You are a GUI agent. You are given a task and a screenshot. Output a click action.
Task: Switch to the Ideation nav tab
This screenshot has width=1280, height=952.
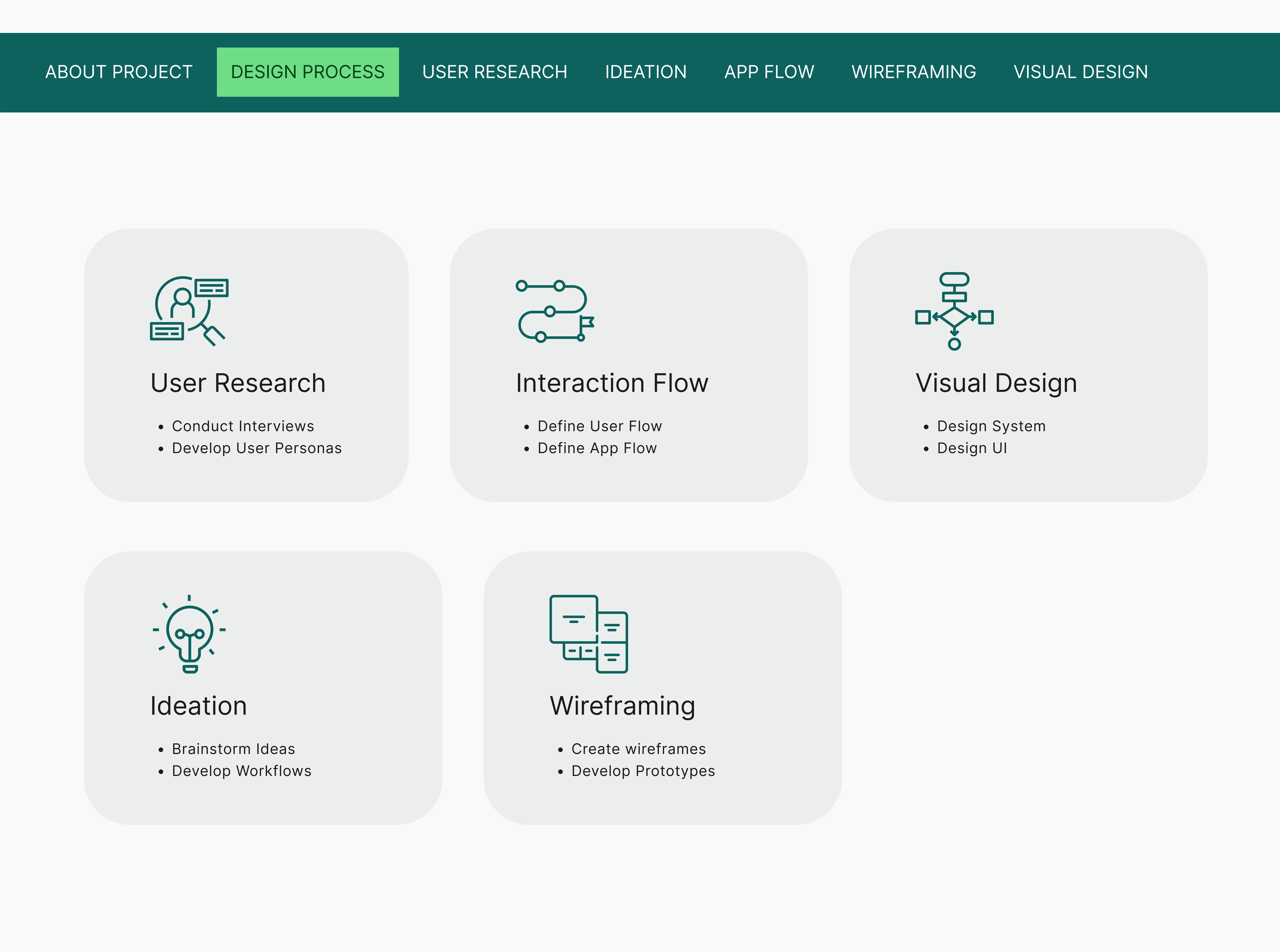(x=646, y=72)
